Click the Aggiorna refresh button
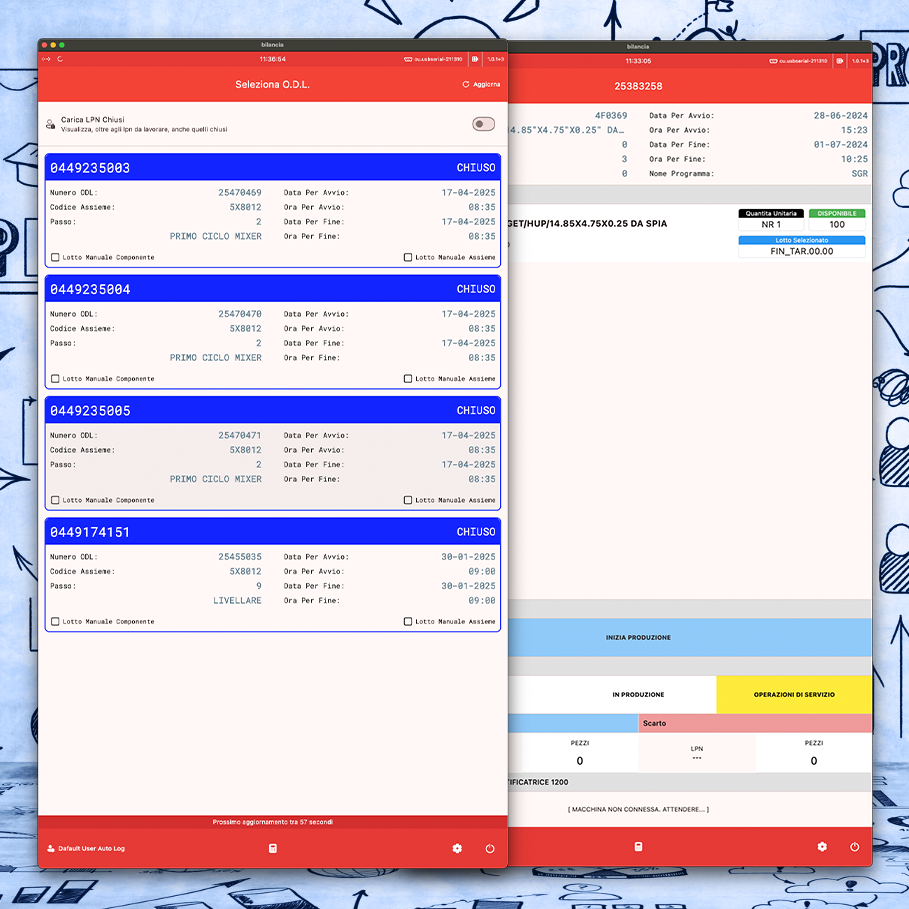The image size is (909, 909). 481,84
